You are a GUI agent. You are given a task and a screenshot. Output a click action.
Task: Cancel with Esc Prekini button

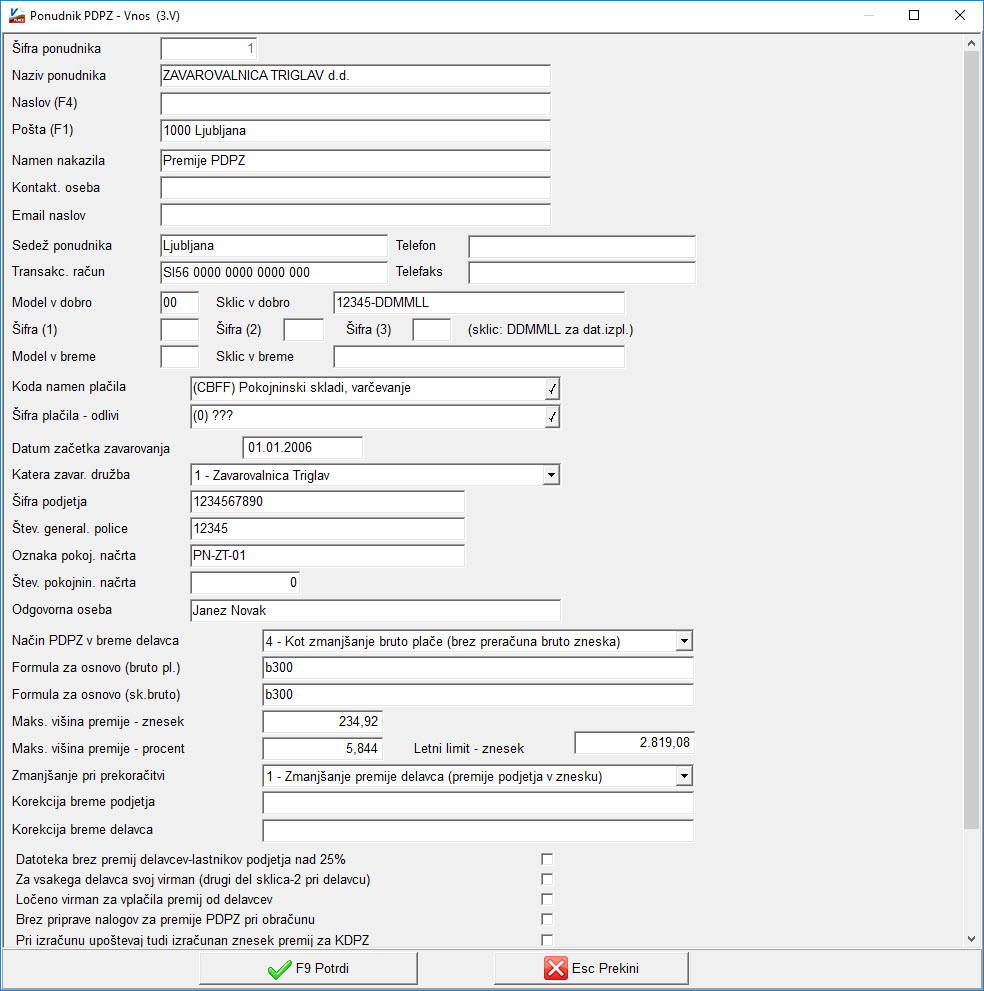(591, 968)
